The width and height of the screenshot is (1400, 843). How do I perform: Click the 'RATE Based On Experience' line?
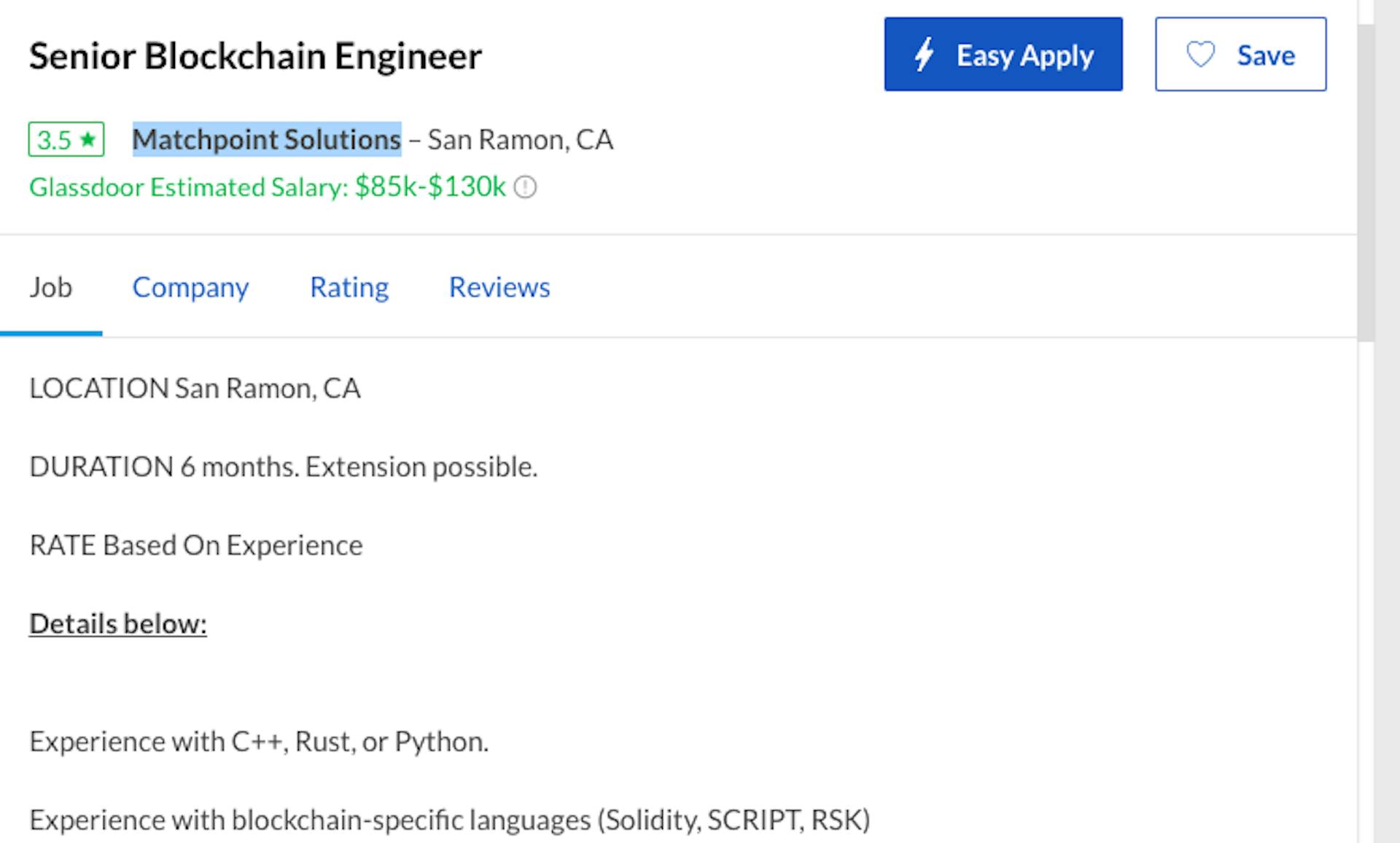point(195,545)
